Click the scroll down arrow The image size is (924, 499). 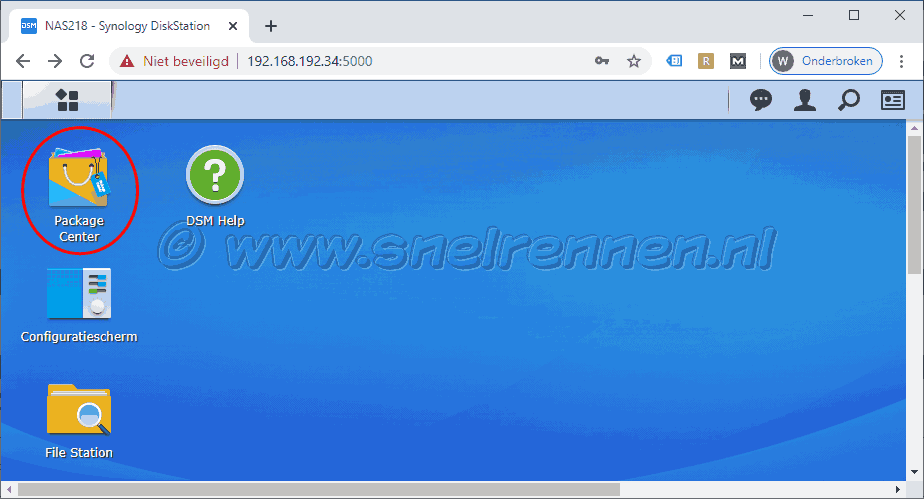coord(914,471)
